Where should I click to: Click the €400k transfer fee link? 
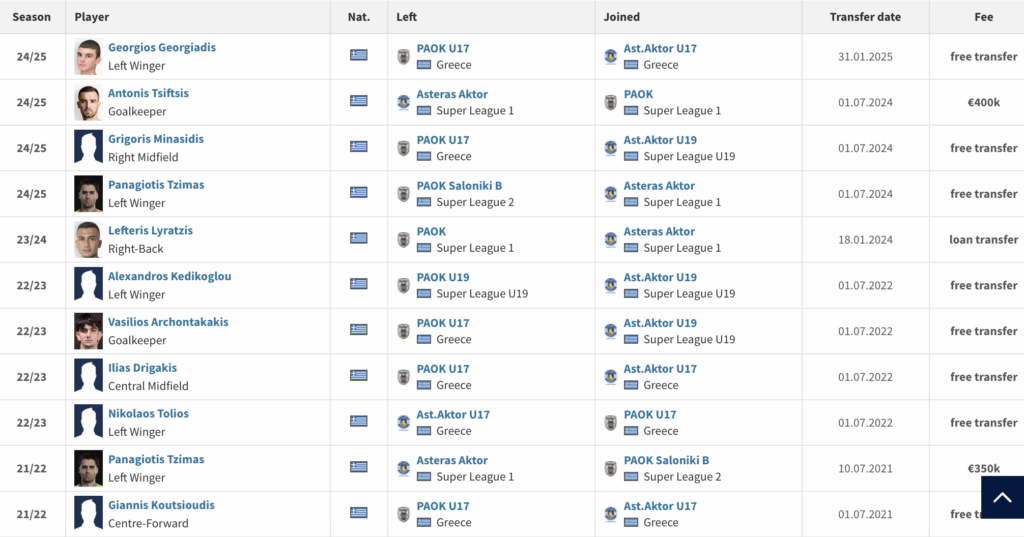point(983,102)
